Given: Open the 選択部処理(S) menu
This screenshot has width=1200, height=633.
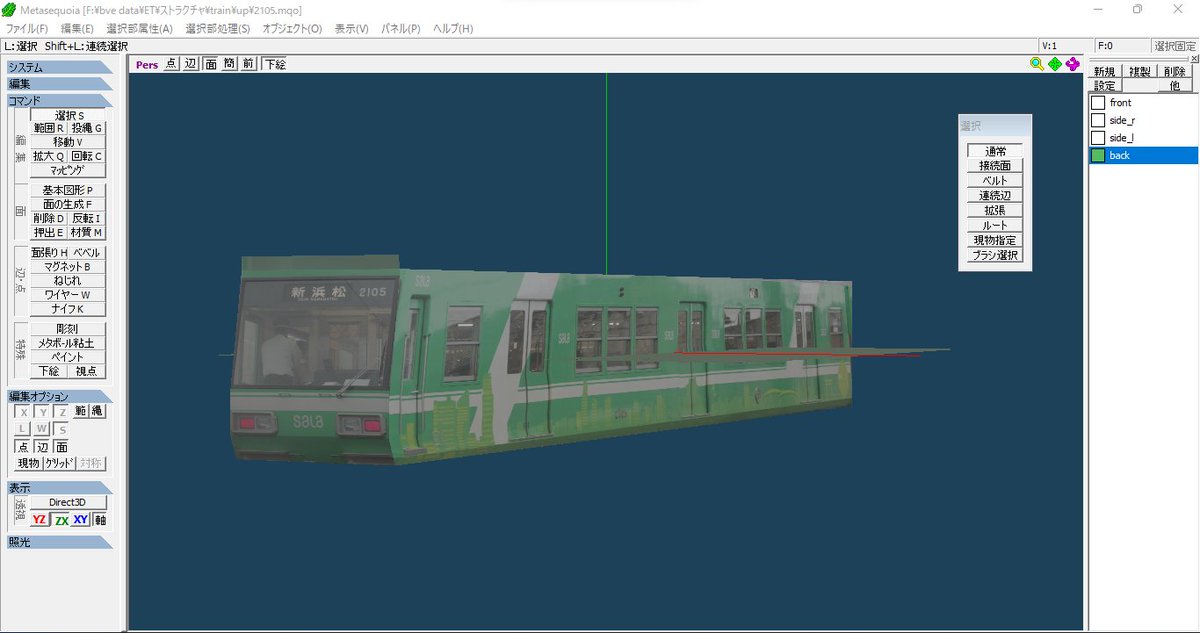Looking at the screenshot, I should pyautogui.click(x=217, y=29).
